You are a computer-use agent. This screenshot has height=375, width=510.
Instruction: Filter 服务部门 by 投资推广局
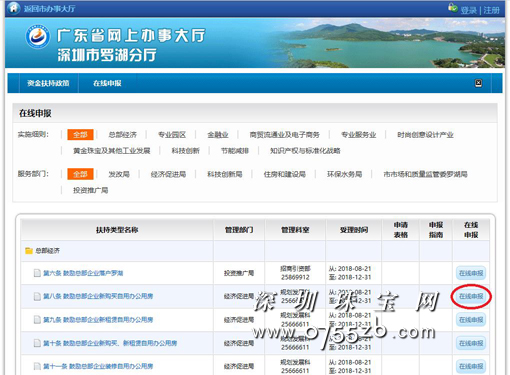(91, 190)
